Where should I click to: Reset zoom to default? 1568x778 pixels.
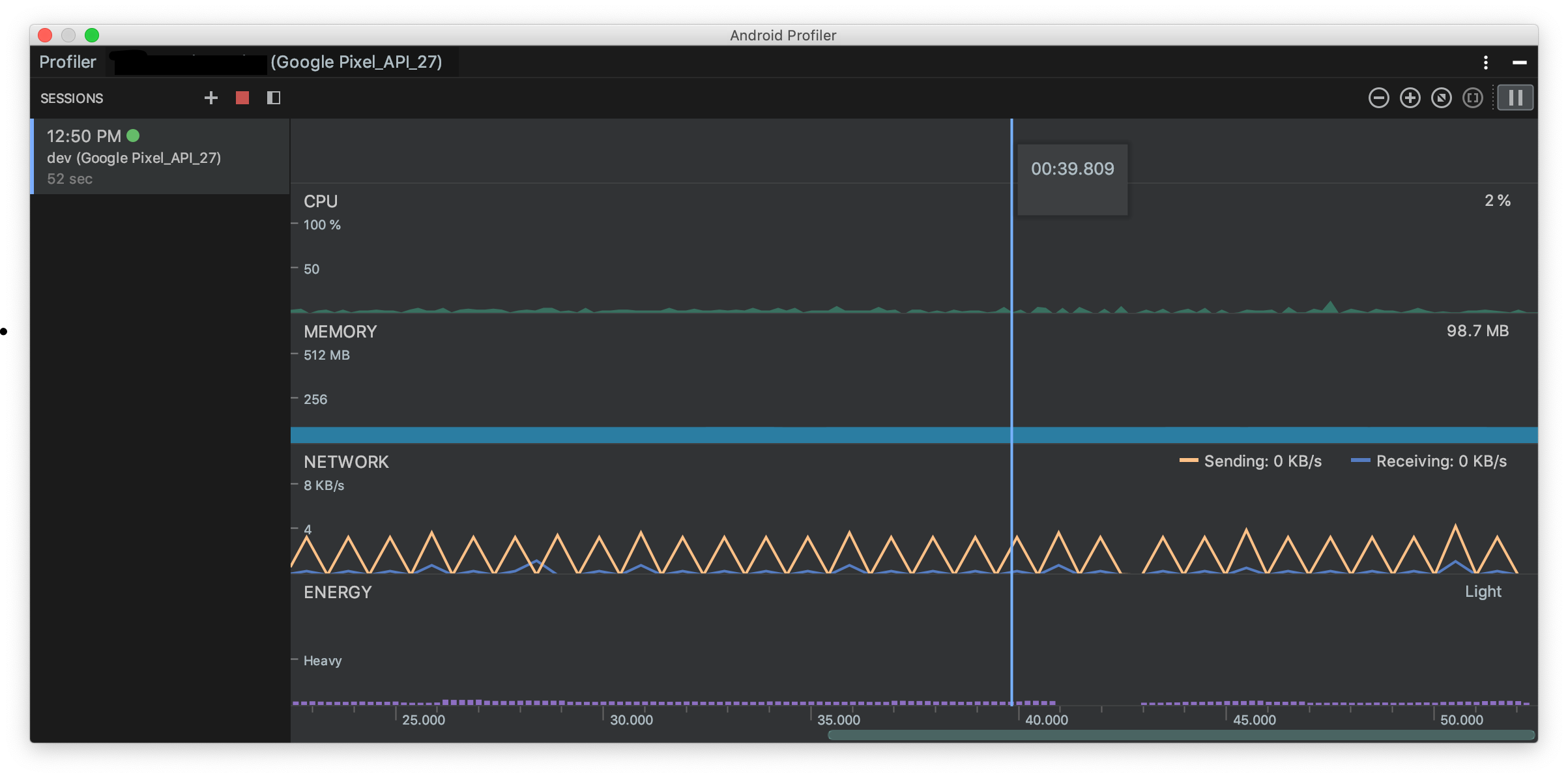click(1441, 98)
